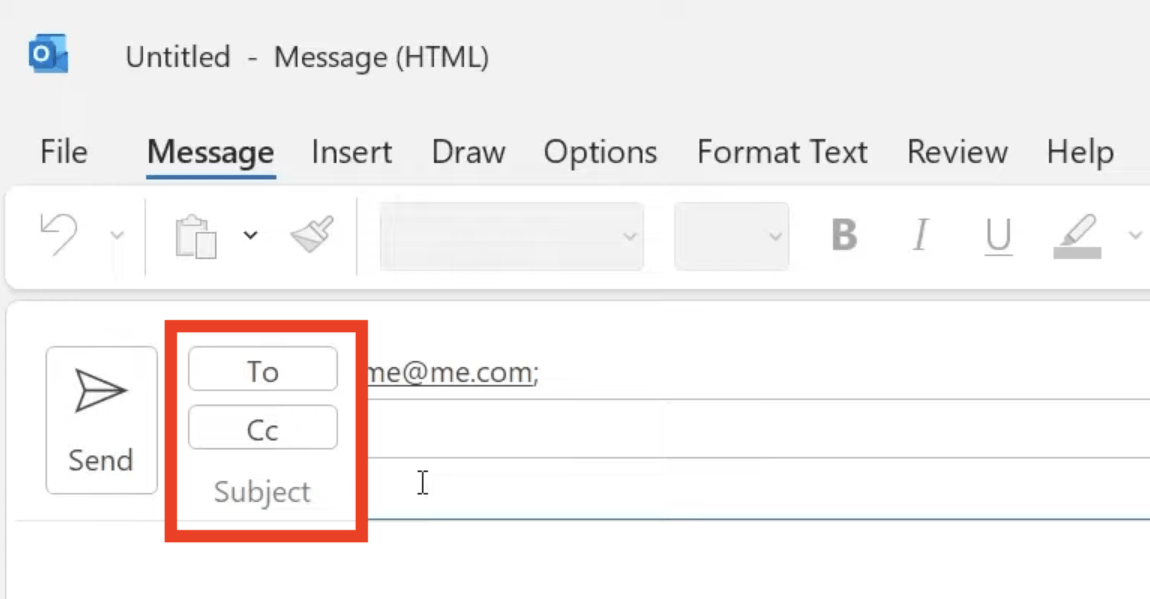
Task: Open the font name combo box
Action: (512, 236)
